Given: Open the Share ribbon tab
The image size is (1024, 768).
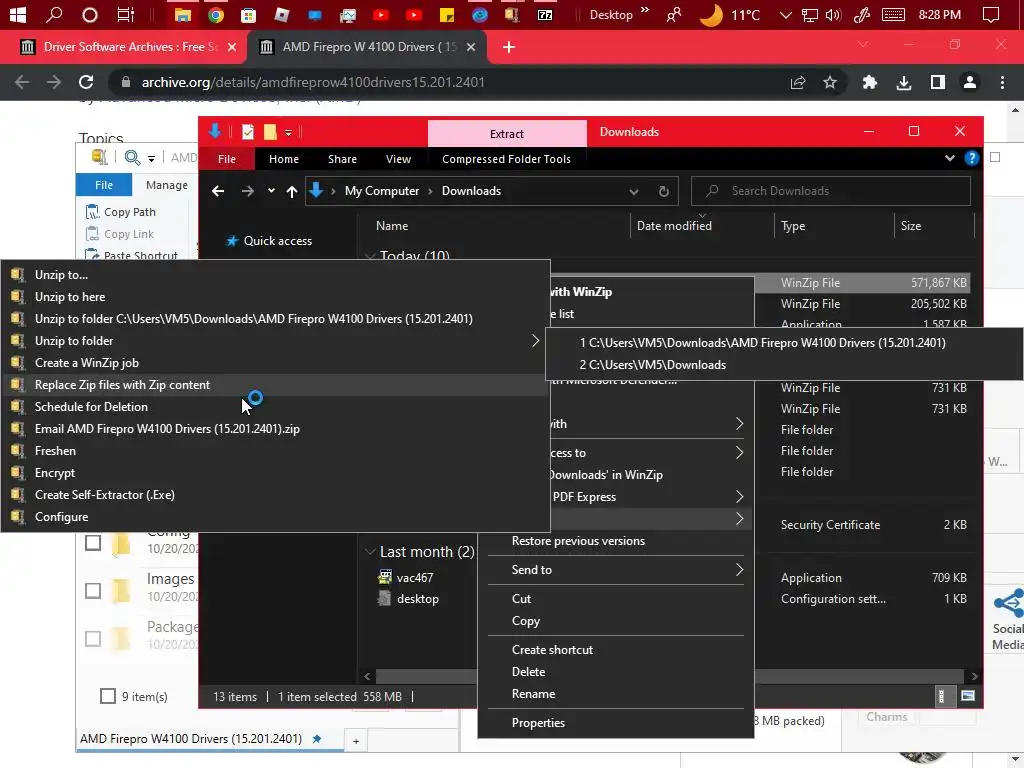Looking at the screenshot, I should tap(342, 159).
